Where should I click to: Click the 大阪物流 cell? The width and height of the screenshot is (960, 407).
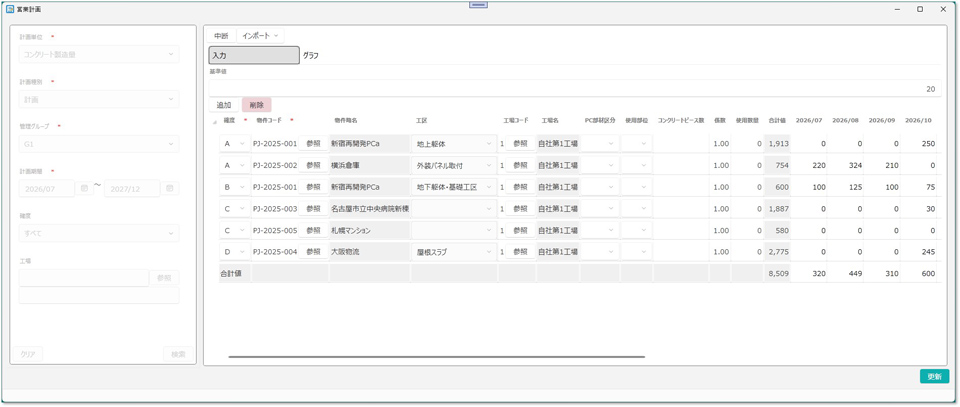(x=370, y=252)
